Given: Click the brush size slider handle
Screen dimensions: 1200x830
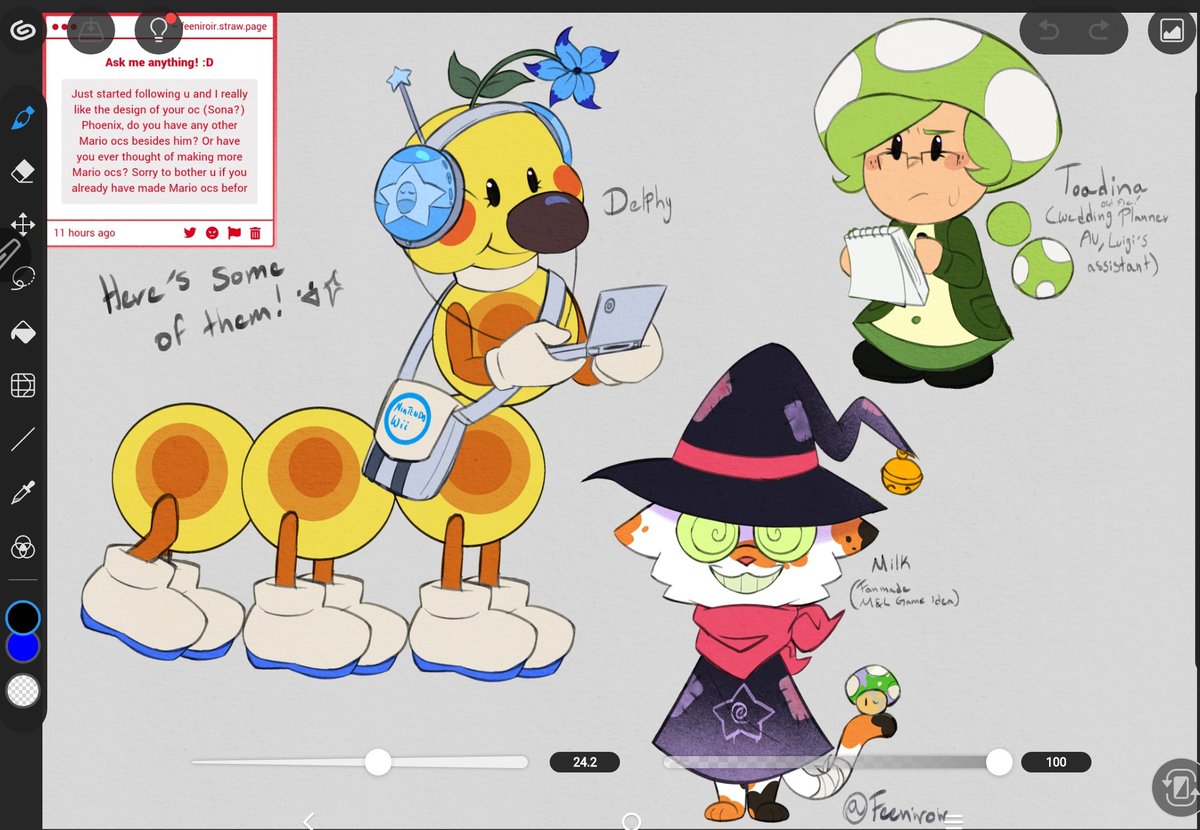Looking at the screenshot, I should (378, 762).
